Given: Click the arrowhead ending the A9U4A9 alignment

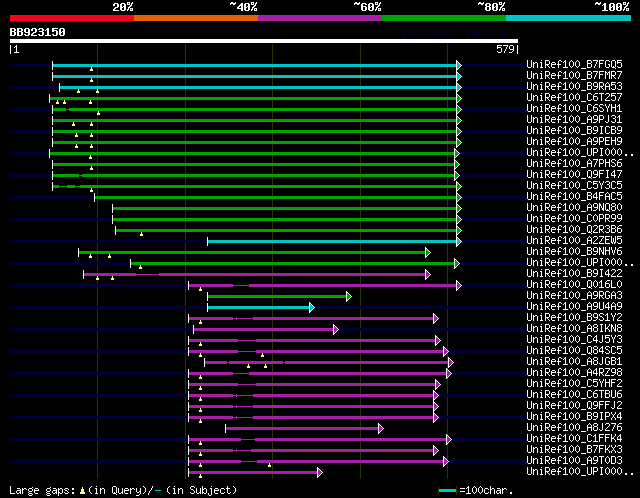Looking at the screenshot, I should click(x=312, y=308).
